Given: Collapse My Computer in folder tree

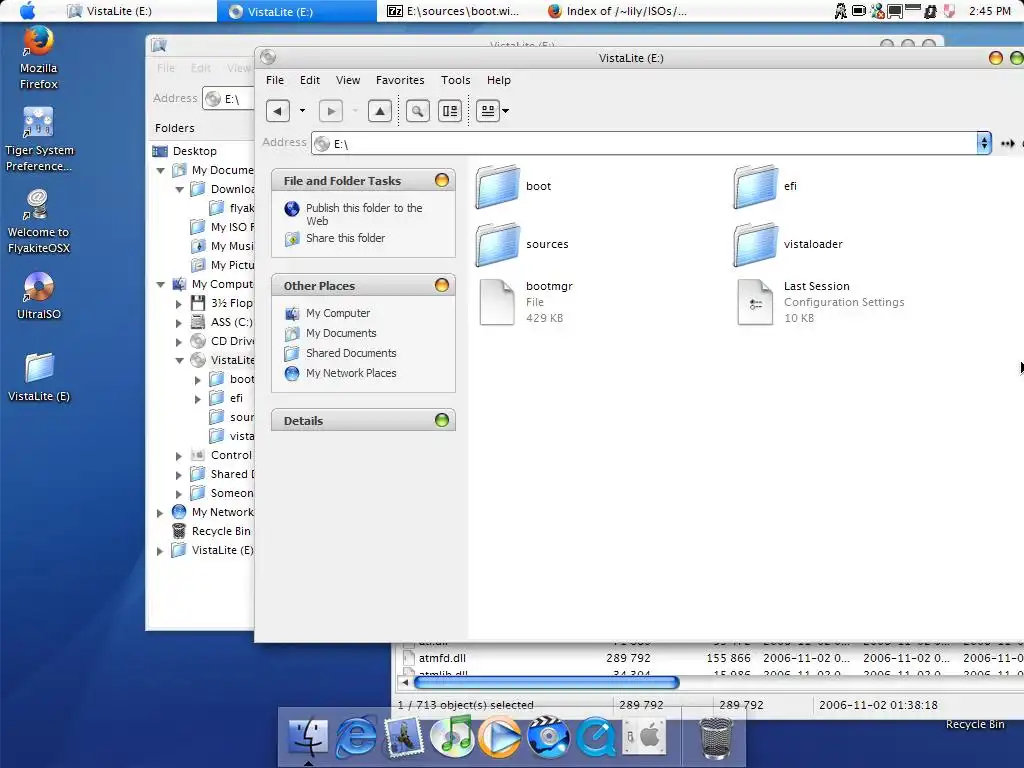Looking at the screenshot, I should pos(161,284).
